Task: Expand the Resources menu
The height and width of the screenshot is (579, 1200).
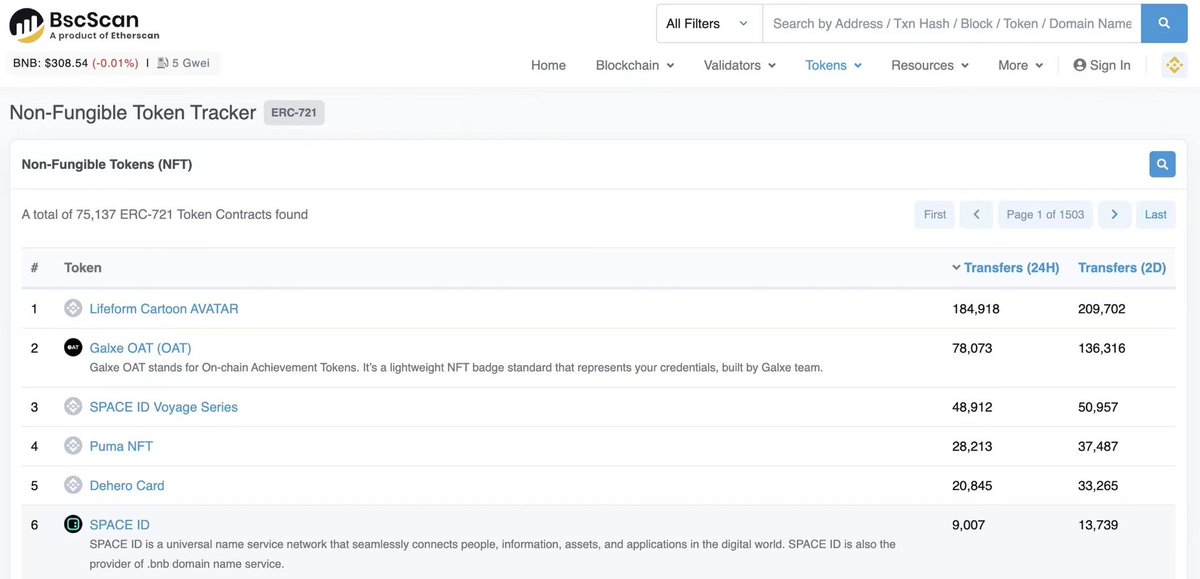Action: coord(930,65)
